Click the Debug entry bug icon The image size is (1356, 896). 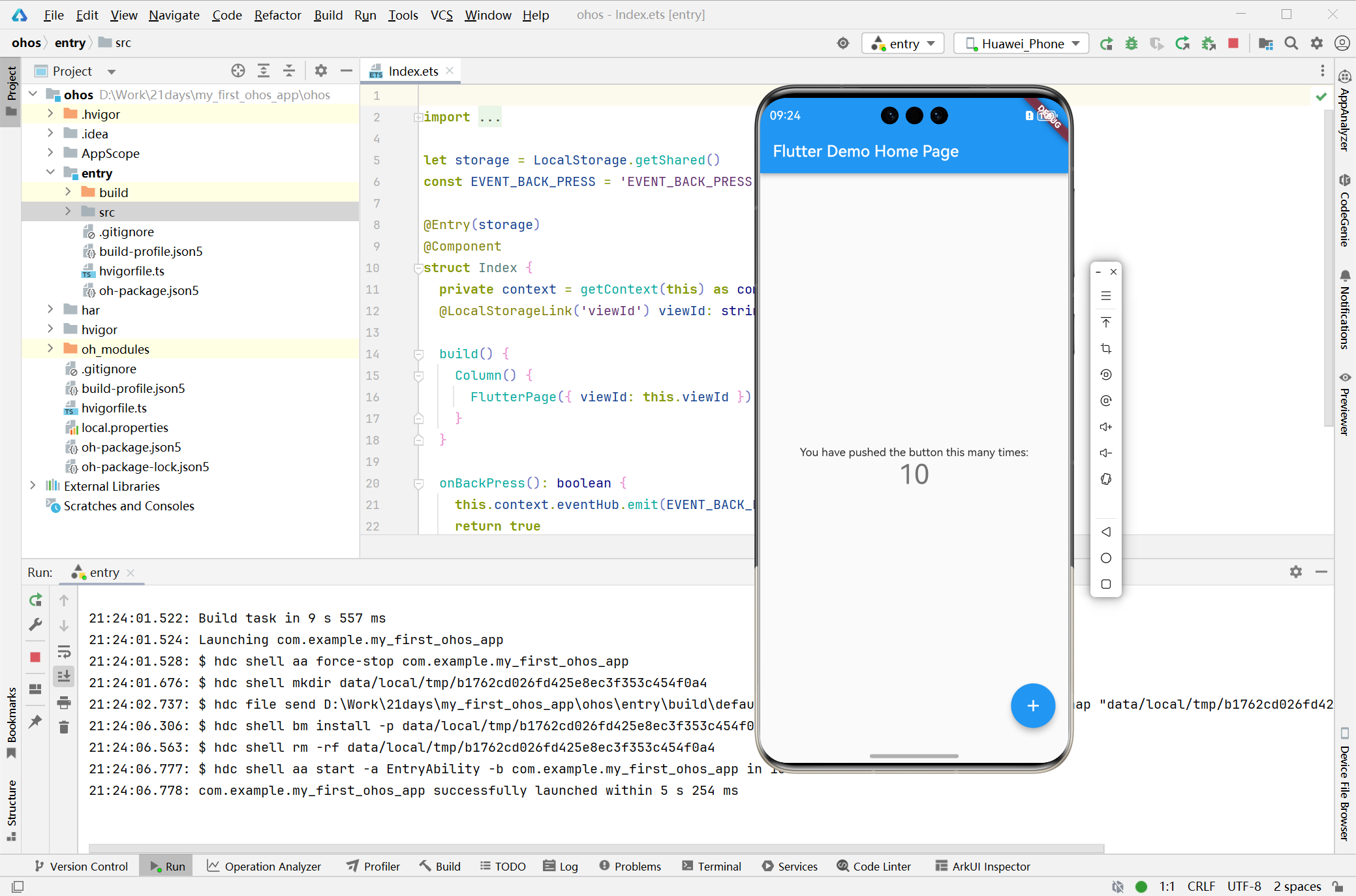pyautogui.click(x=1131, y=44)
